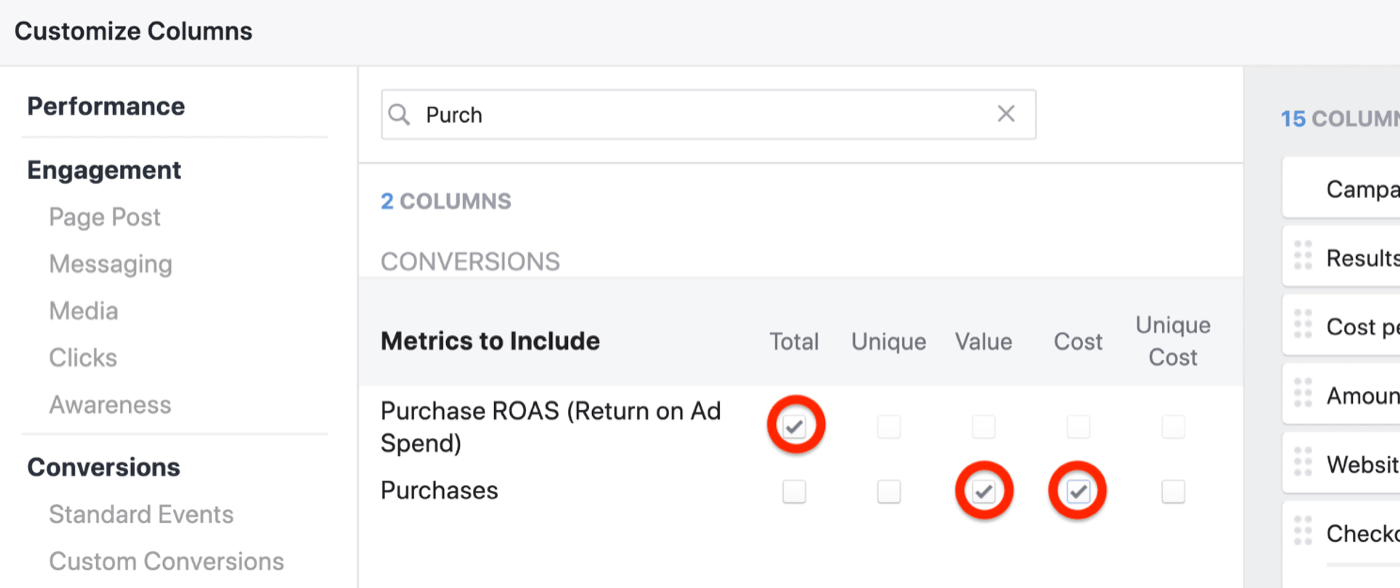Open the Media category
The width and height of the screenshot is (1400, 588).
pos(83,310)
